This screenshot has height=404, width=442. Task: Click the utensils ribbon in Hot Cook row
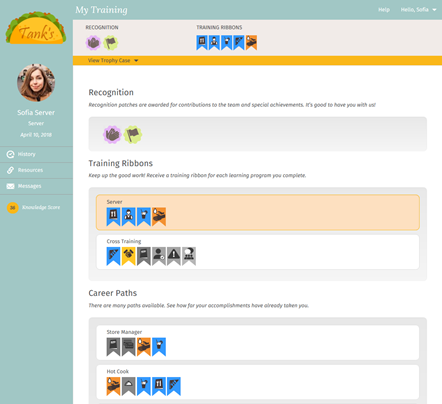point(159,386)
